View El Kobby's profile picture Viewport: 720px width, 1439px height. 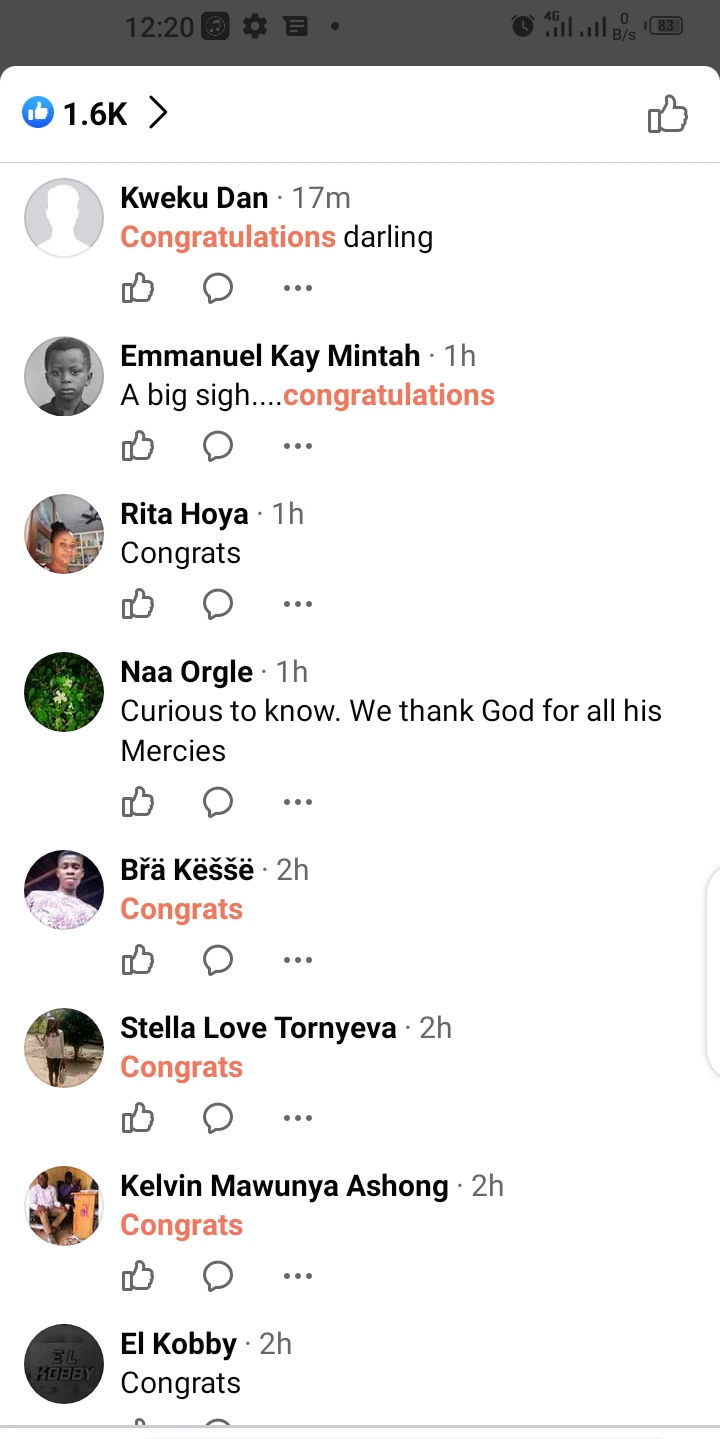[x=64, y=1364]
